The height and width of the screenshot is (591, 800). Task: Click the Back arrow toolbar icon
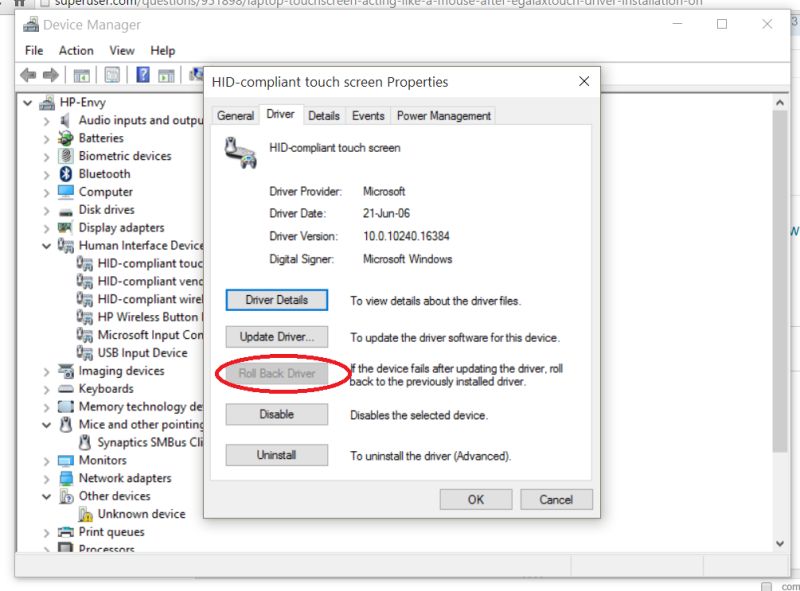pyautogui.click(x=28, y=75)
